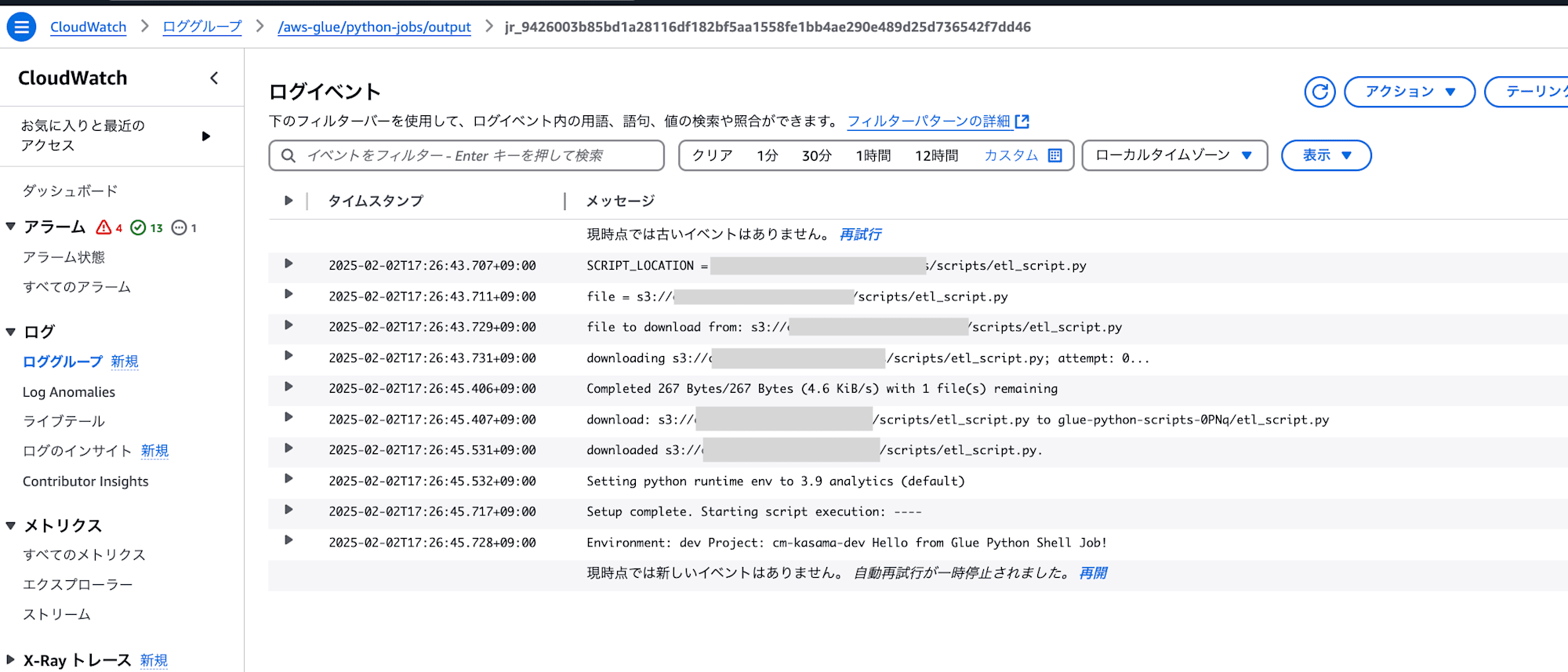Select the カスタム time range
1568x672 pixels.
(1011, 155)
